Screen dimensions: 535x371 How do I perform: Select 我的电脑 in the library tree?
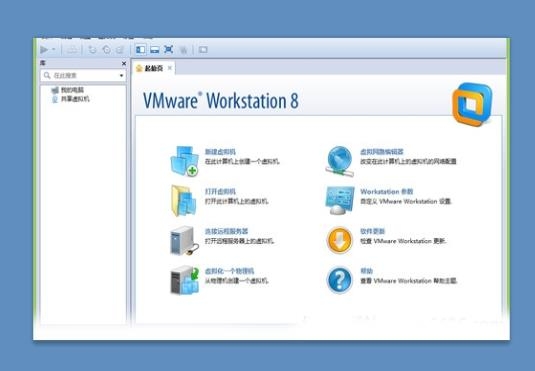72,90
